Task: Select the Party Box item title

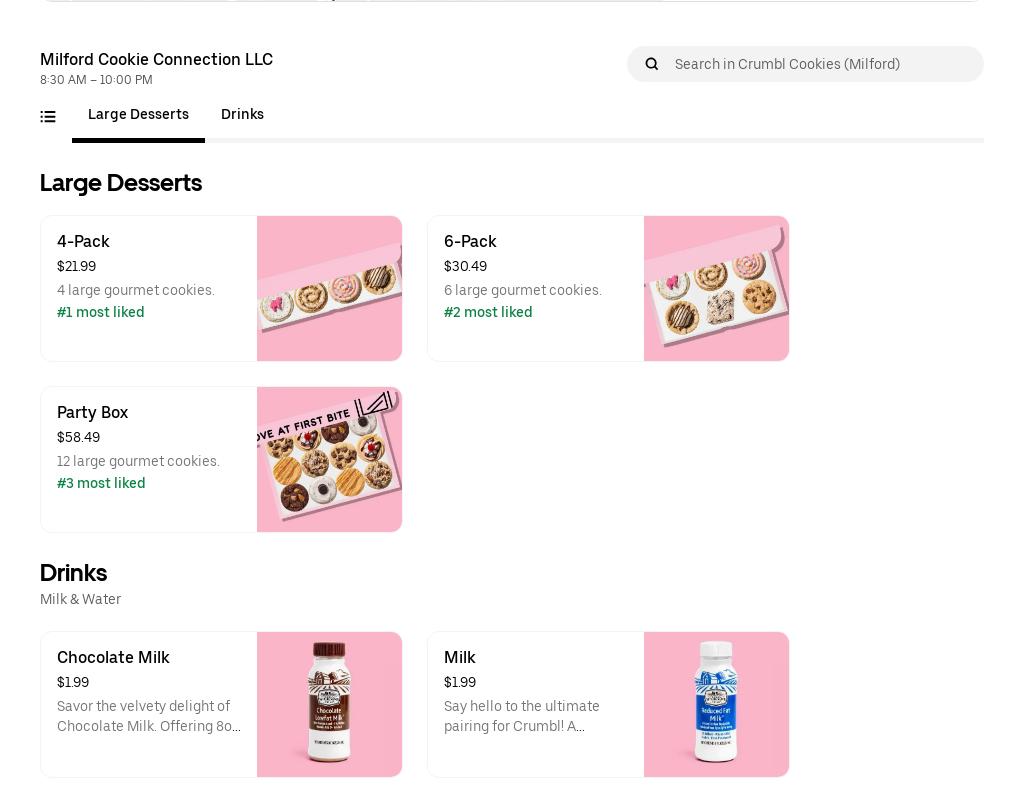Action: tap(92, 413)
